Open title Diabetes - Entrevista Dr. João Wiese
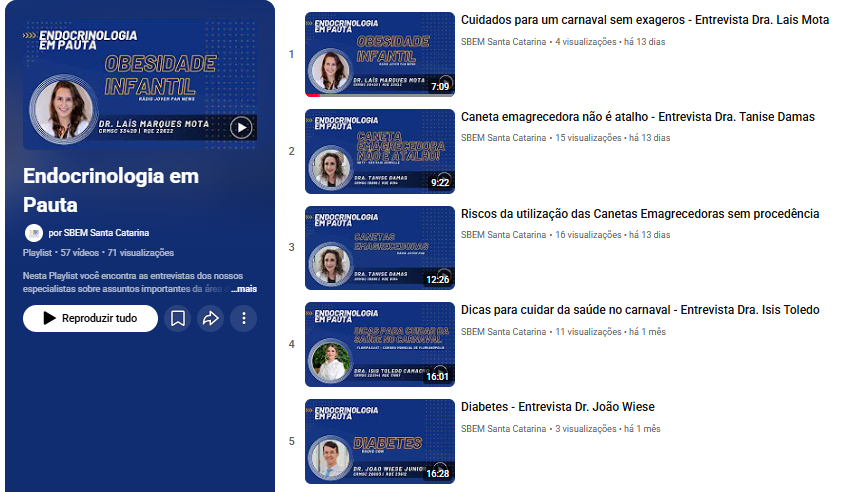This screenshot has height=492, width=852. point(558,407)
